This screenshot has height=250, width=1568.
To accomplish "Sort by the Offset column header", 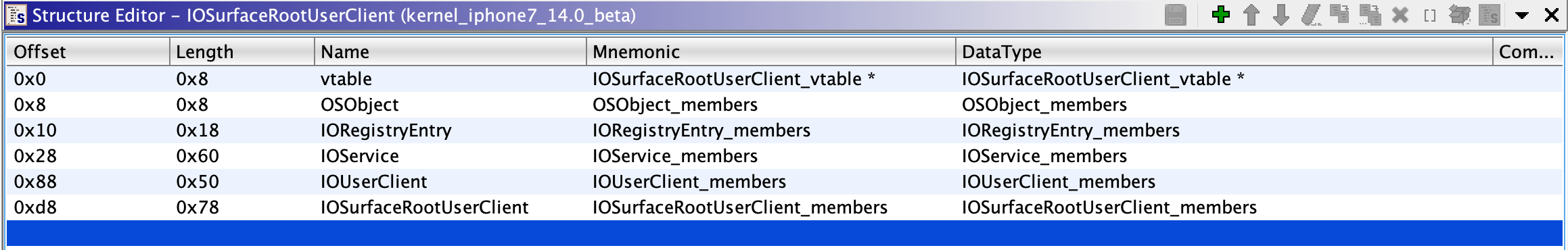I will point(88,52).
